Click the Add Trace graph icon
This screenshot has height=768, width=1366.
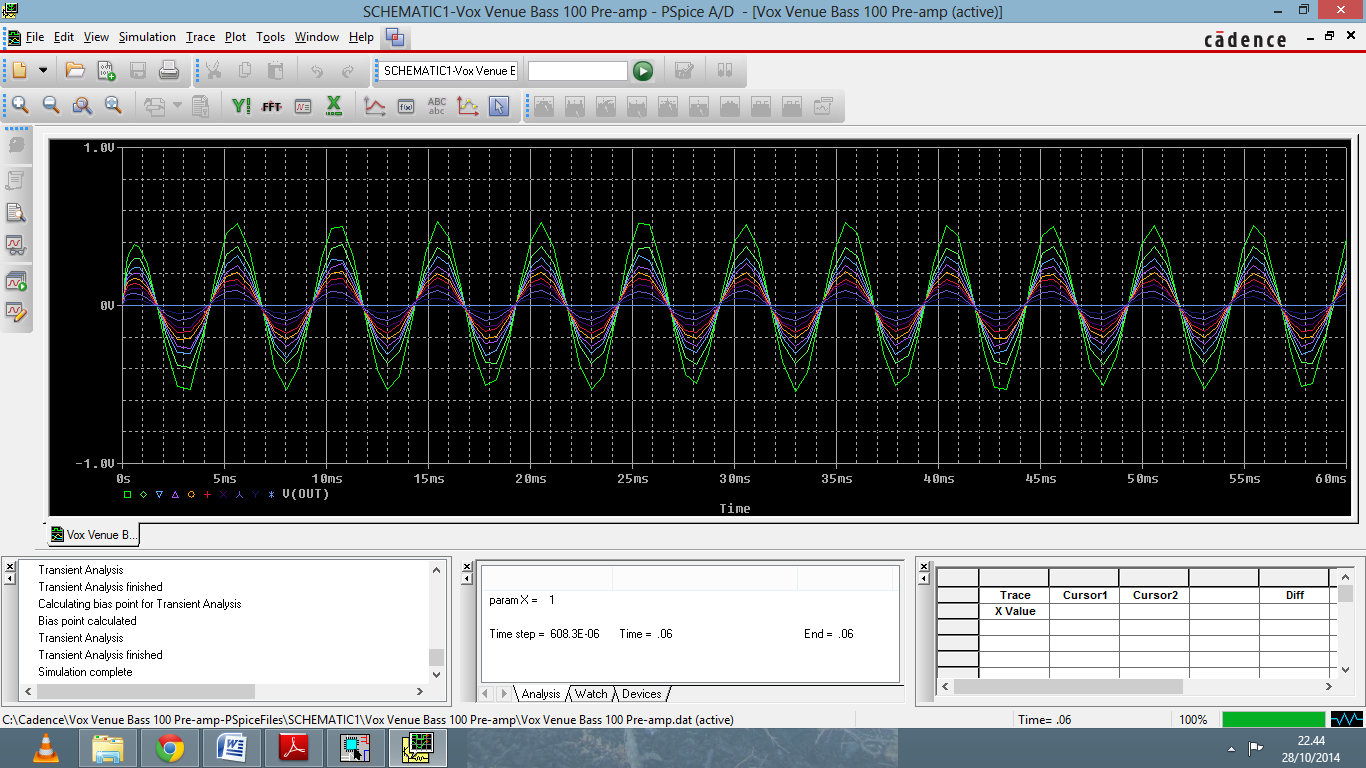(x=375, y=106)
